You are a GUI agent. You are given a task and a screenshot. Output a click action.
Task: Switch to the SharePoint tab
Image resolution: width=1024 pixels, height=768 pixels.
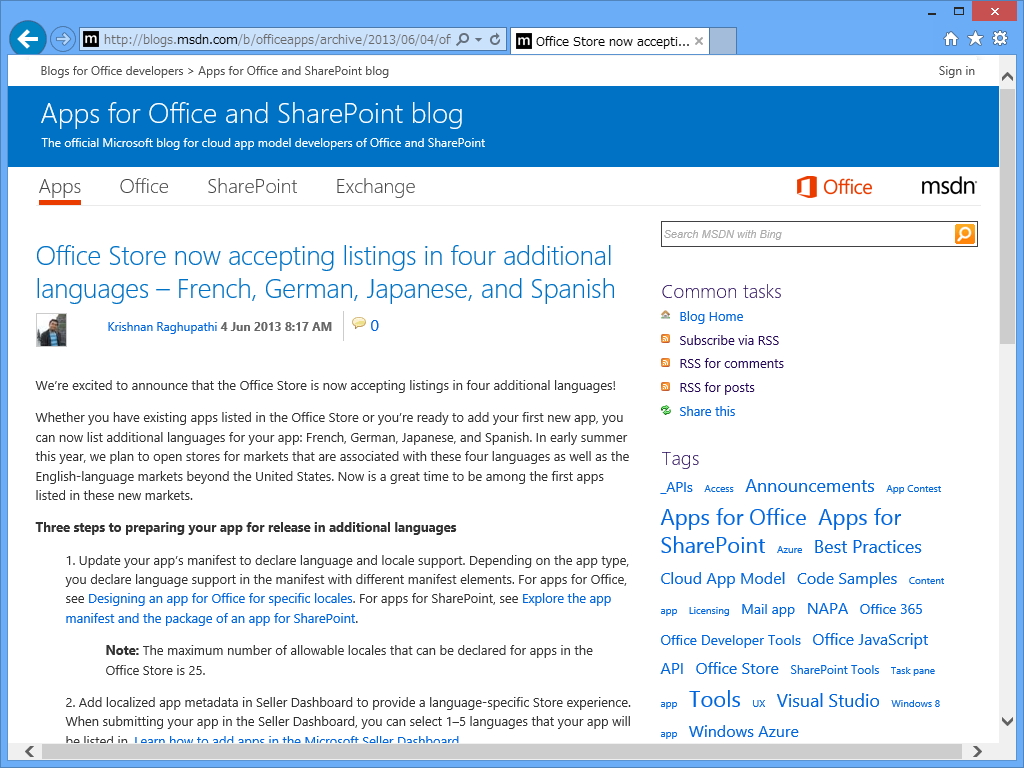[251, 186]
